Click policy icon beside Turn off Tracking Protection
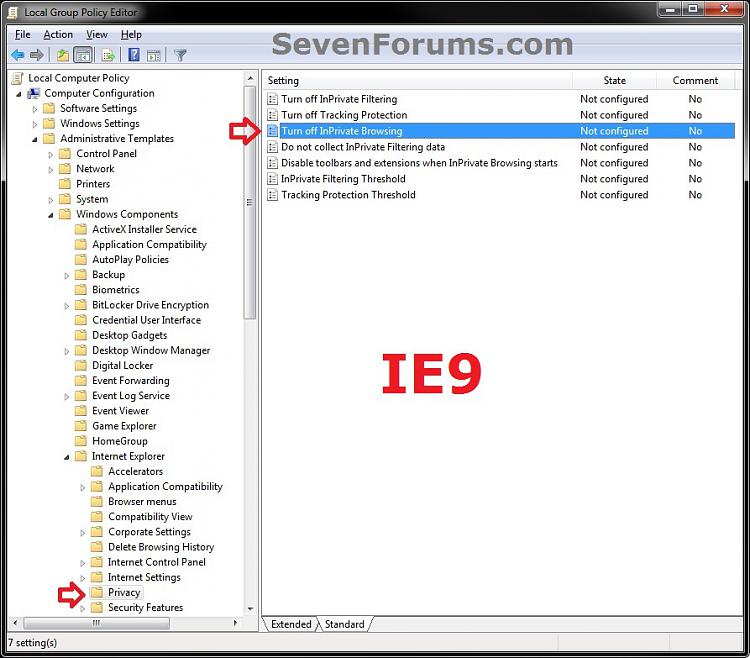The image size is (750, 658). 272,115
